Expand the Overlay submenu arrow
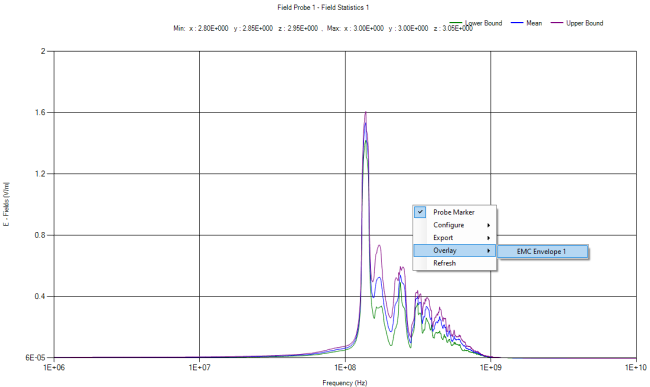Screen dimensions: 650x387 [489, 251]
